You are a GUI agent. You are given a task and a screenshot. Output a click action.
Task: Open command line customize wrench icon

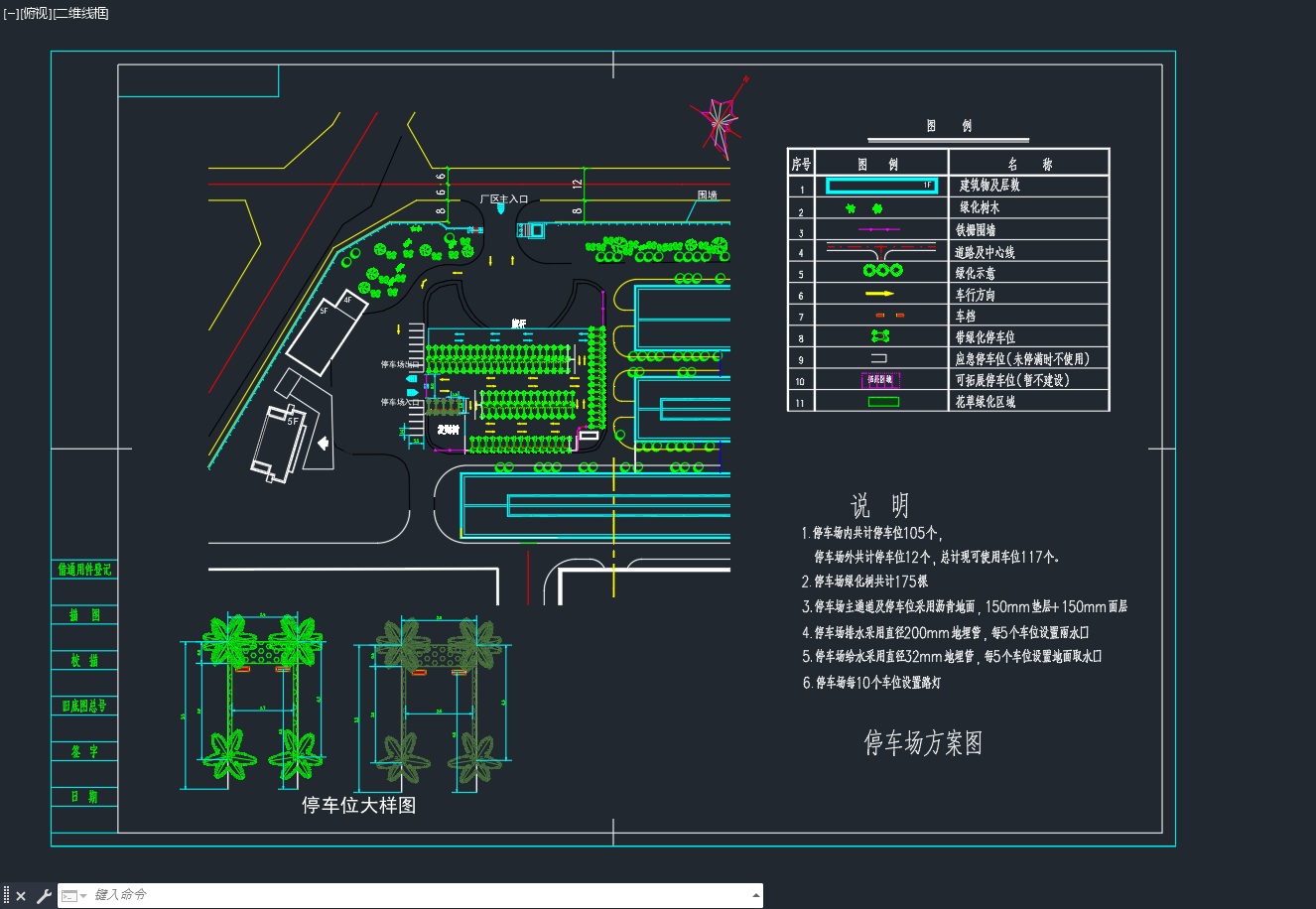coord(44,896)
